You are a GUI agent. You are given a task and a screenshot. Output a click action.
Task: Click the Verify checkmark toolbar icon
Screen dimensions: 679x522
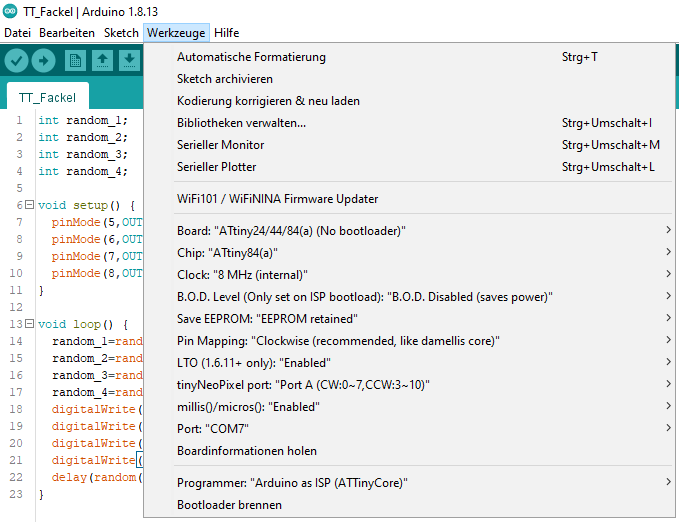click(x=16, y=61)
